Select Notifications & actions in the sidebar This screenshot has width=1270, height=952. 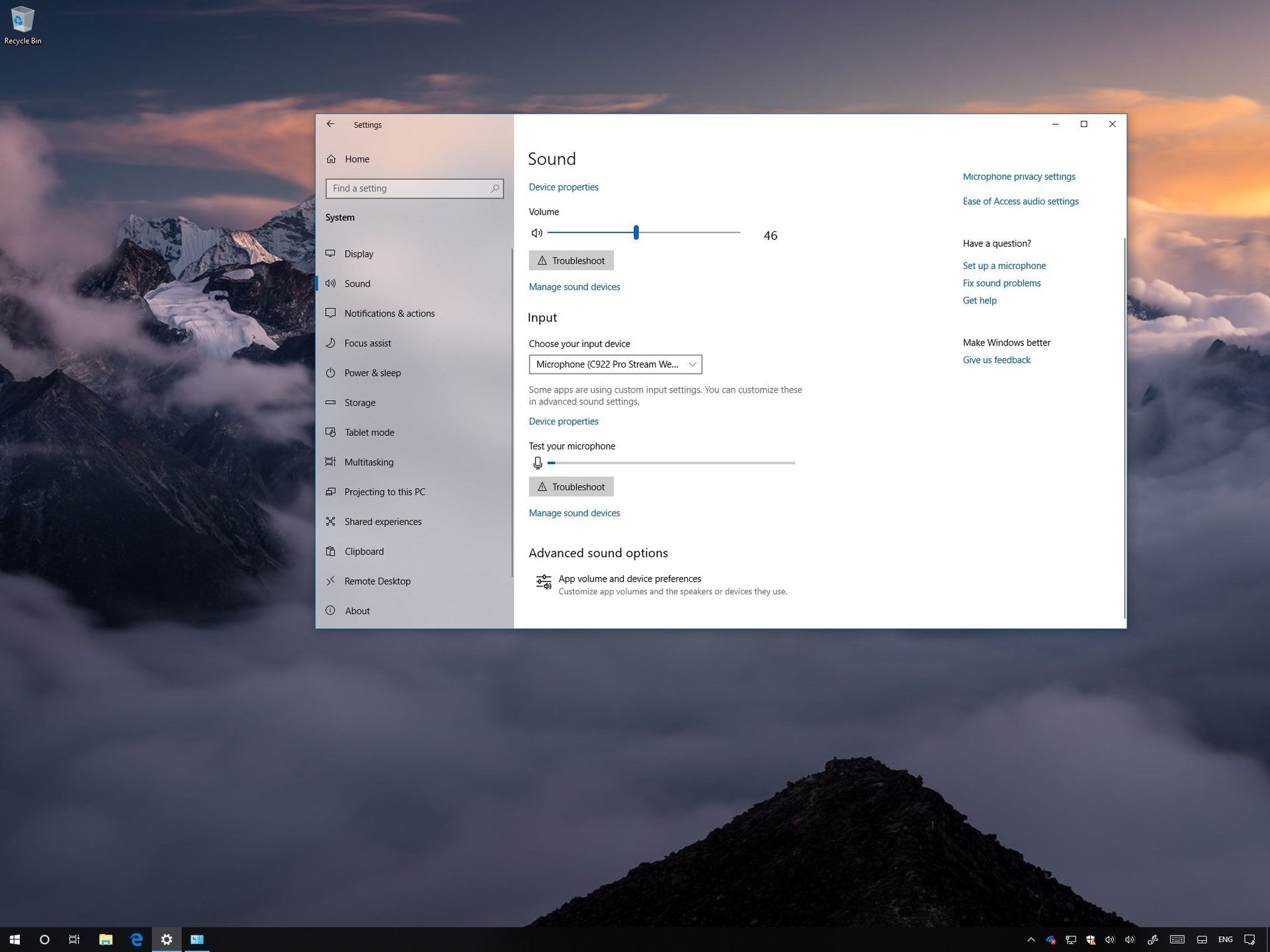point(390,313)
